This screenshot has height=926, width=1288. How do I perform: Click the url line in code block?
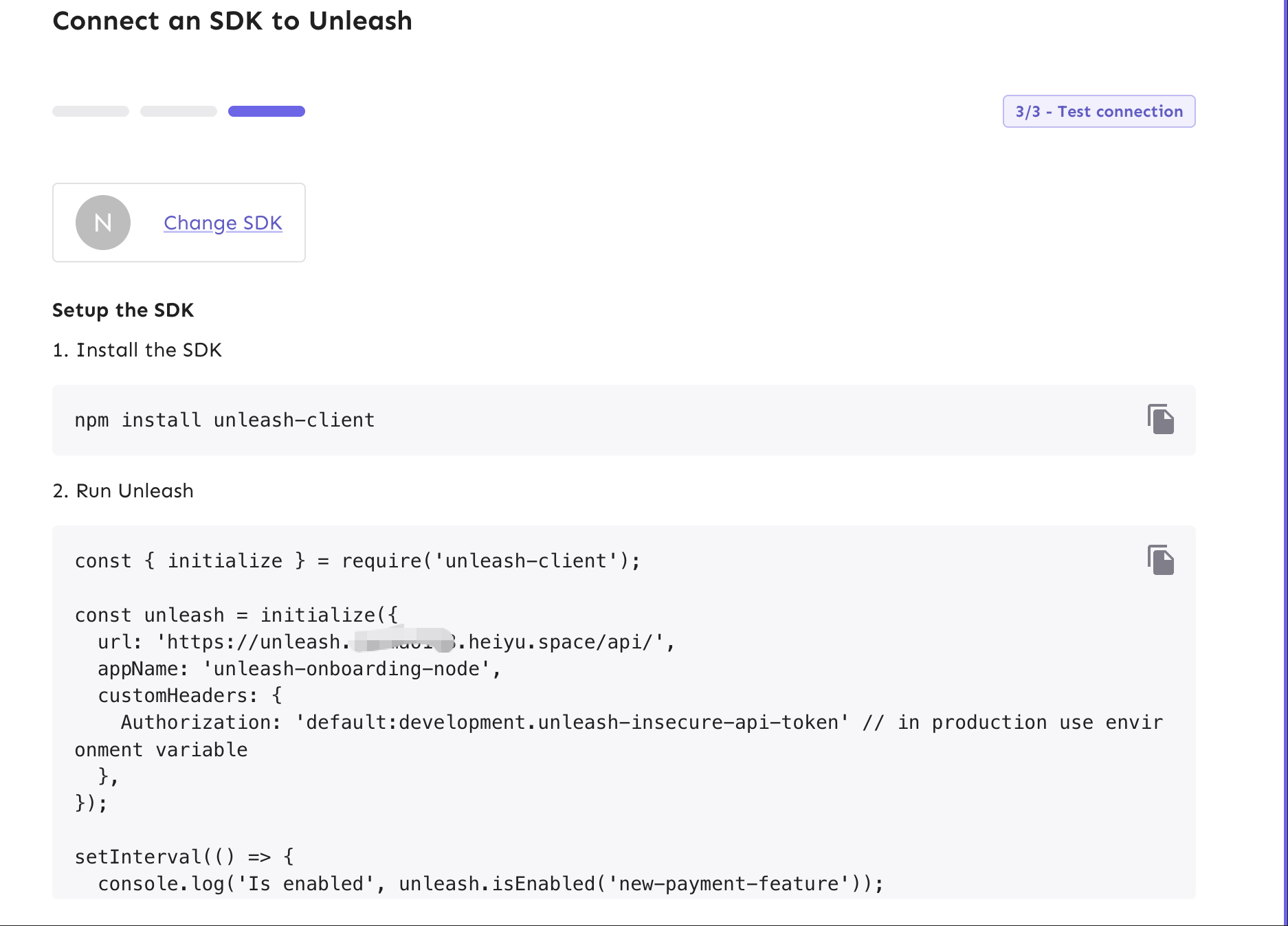click(x=386, y=642)
